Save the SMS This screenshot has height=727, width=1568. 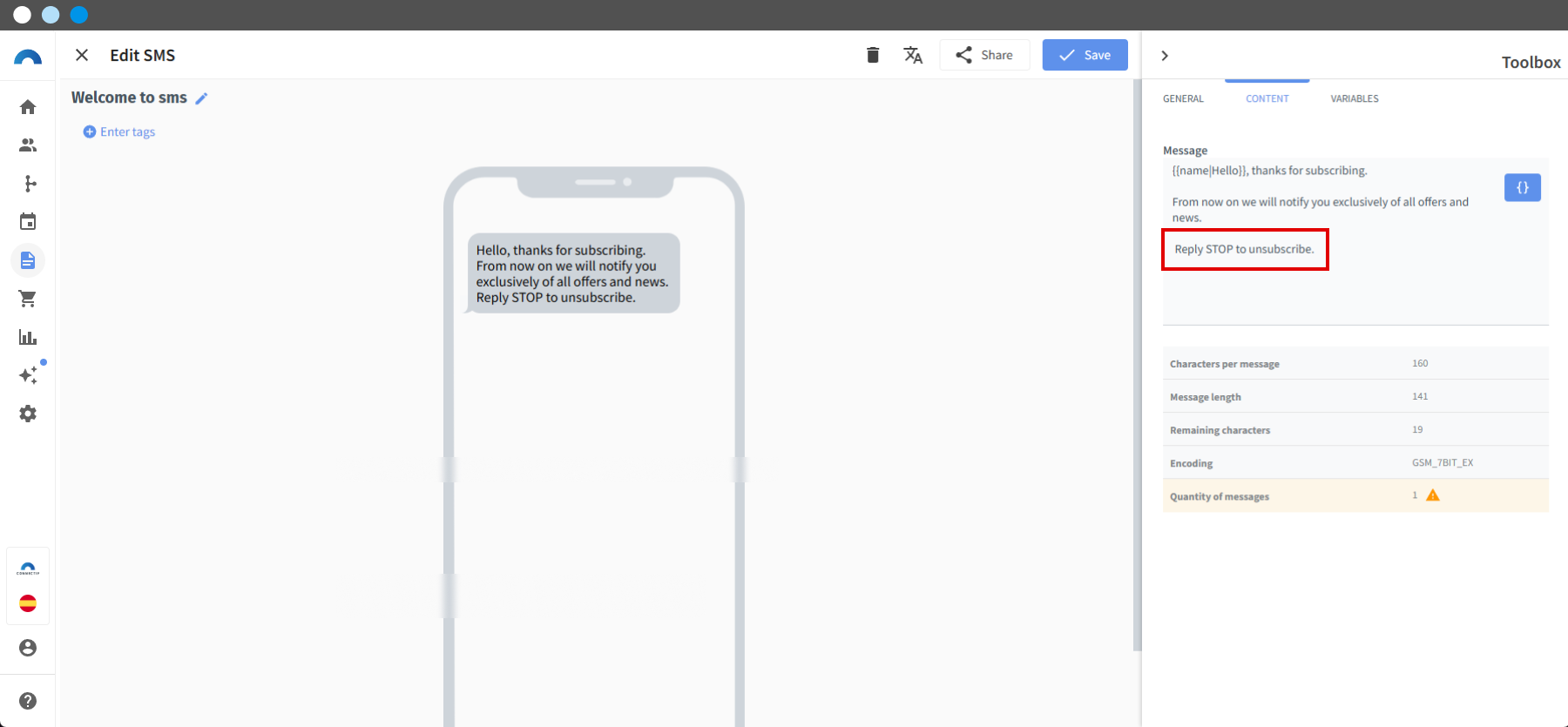(x=1085, y=55)
